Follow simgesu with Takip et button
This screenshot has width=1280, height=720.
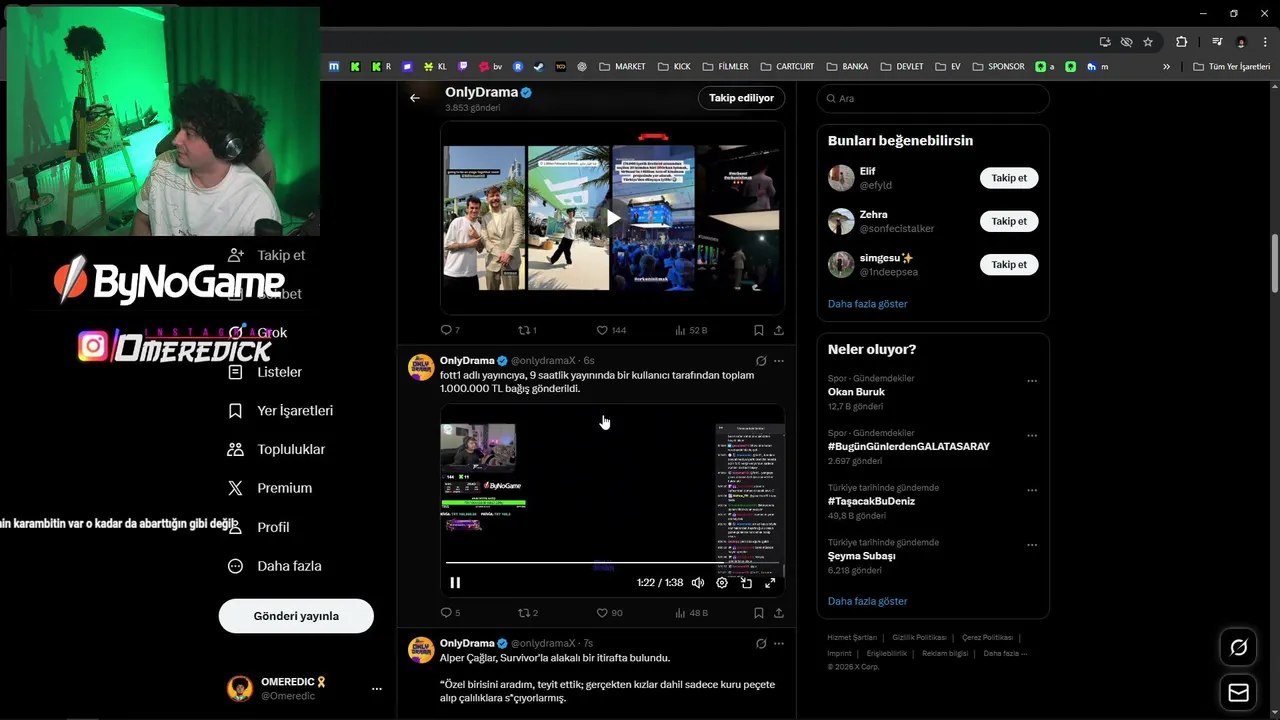(x=1009, y=264)
